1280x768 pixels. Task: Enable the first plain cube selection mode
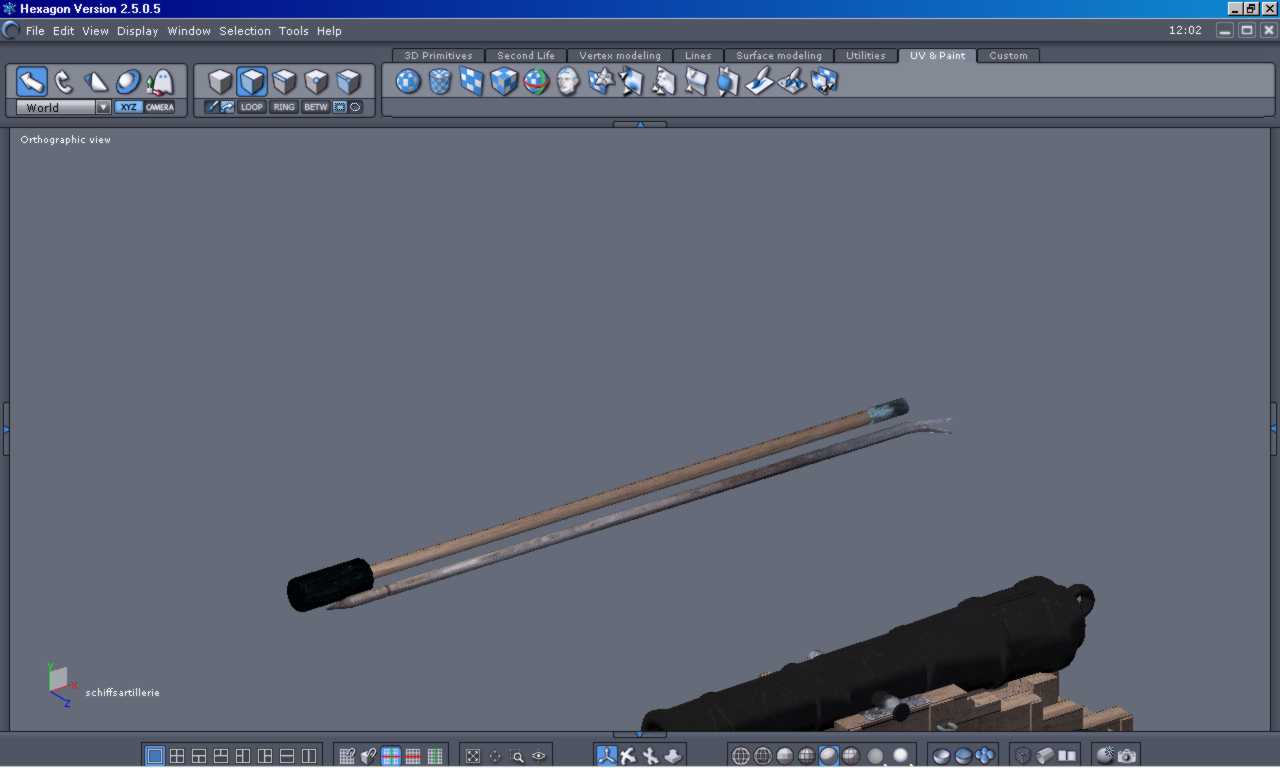tap(220, 81)
